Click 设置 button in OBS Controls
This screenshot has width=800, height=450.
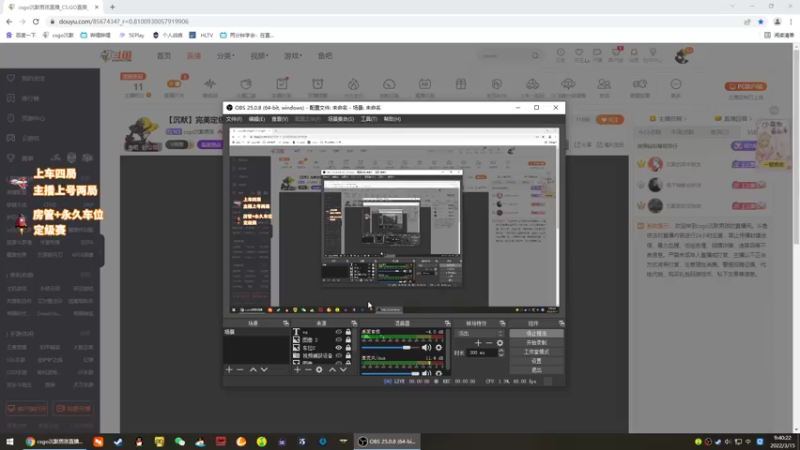pos(536,361)
